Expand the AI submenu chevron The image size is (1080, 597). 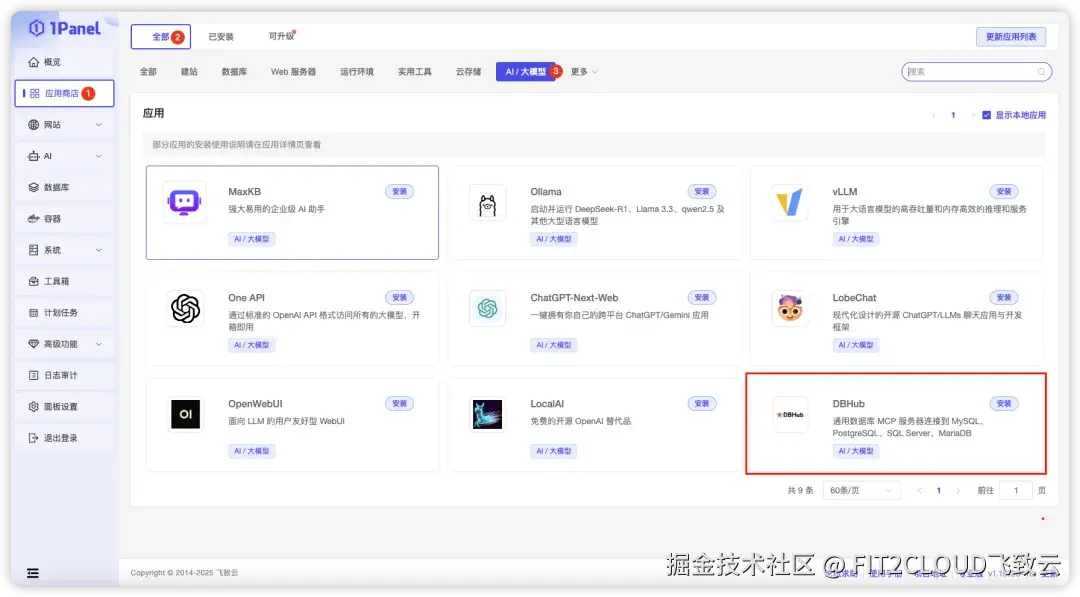(x=98, y=156)
